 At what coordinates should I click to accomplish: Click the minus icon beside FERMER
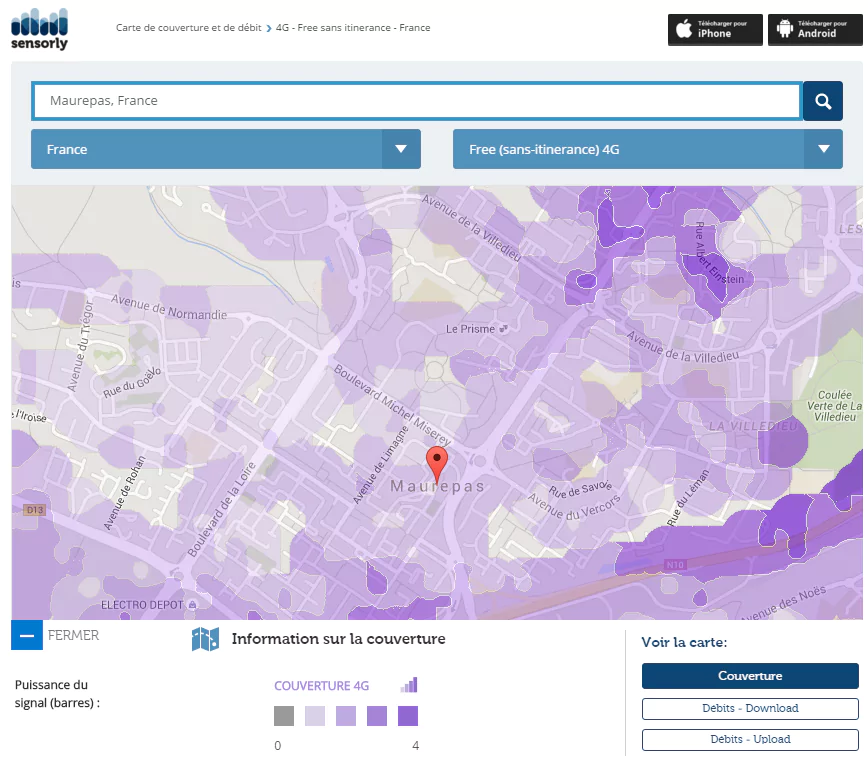coord(27,635)
